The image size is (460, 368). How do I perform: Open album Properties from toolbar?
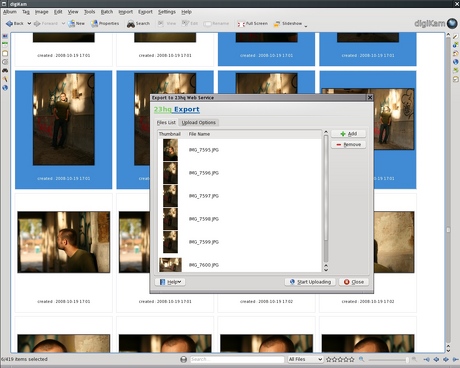(105, 24)
